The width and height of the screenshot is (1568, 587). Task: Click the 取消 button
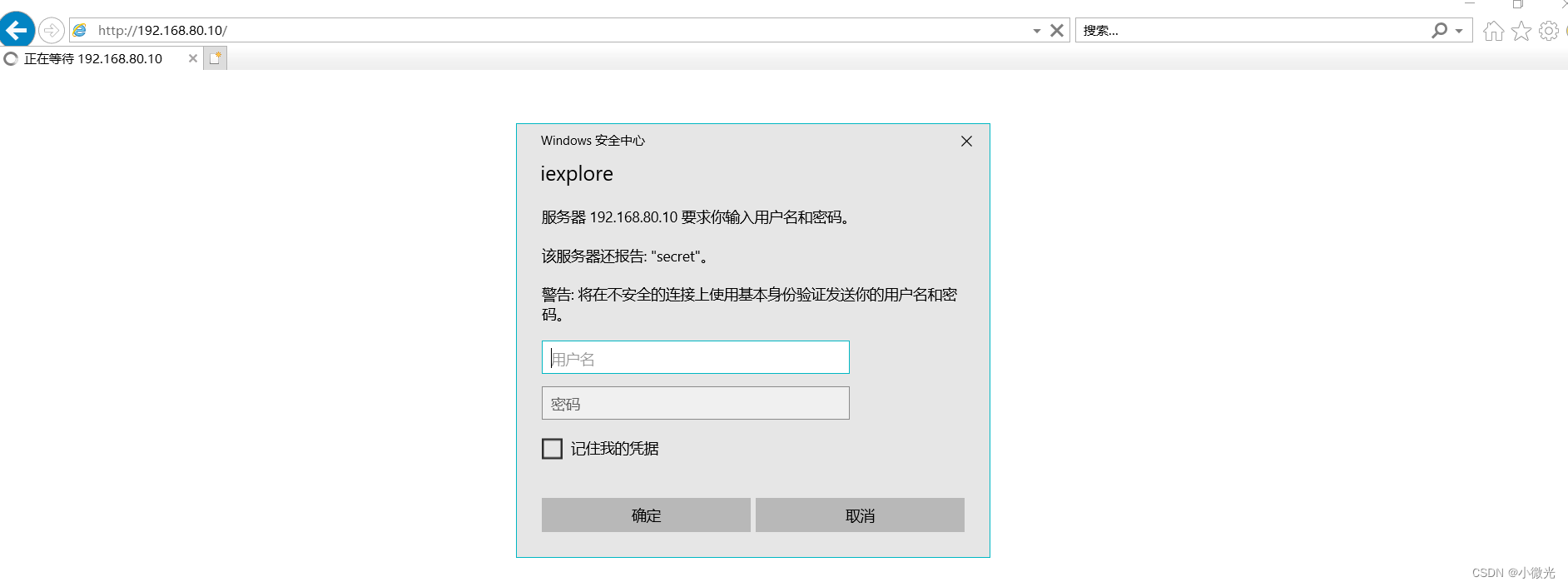coord(860,515)
